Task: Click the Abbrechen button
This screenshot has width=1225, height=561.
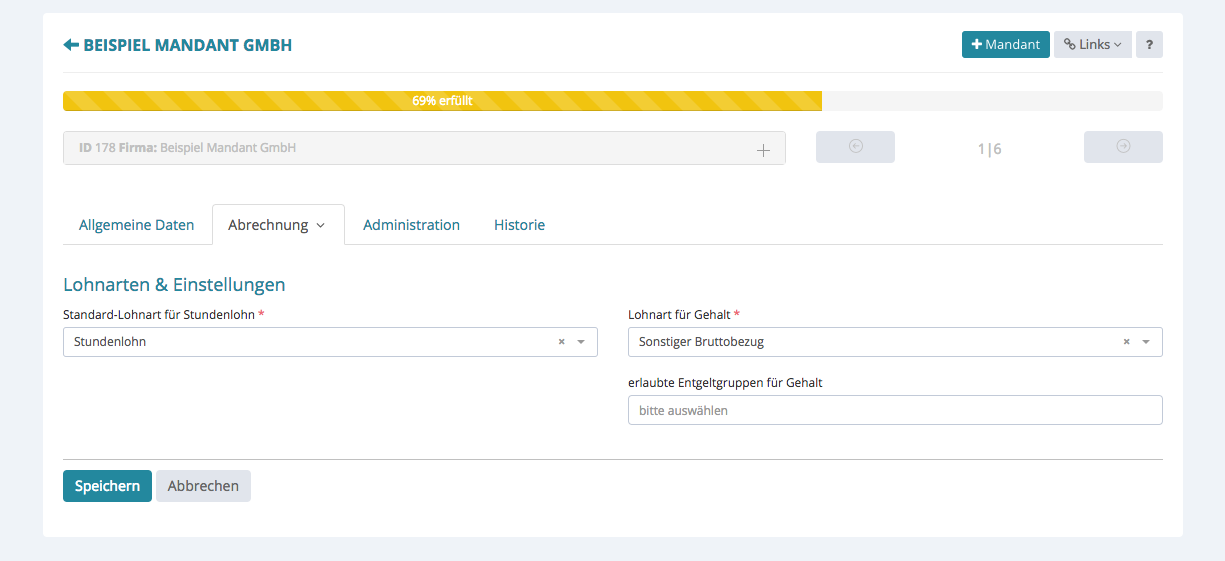Action: [203, 486]
